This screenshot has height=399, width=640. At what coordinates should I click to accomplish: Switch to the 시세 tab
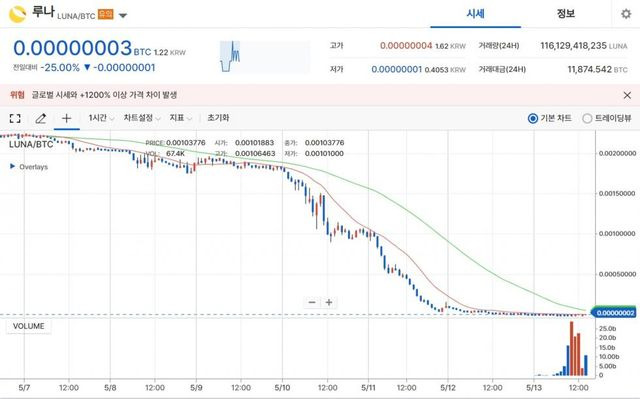[x=476, y=14]
